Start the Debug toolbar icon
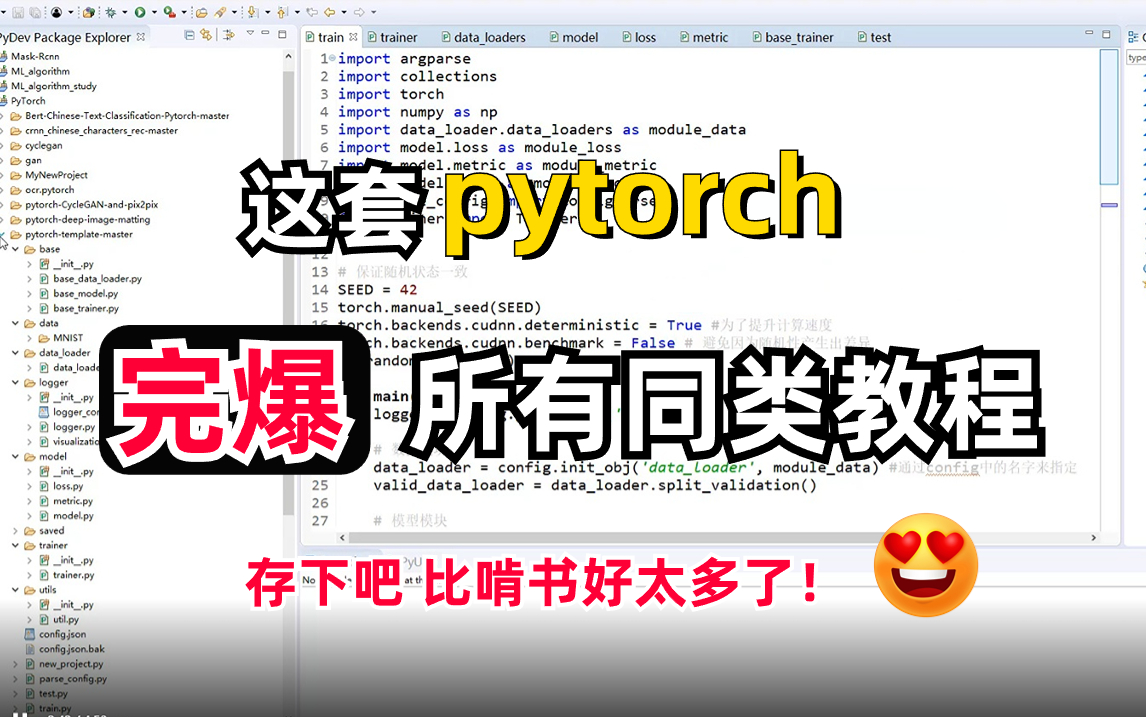This screenshot has width=1146, height=717. 110,12
